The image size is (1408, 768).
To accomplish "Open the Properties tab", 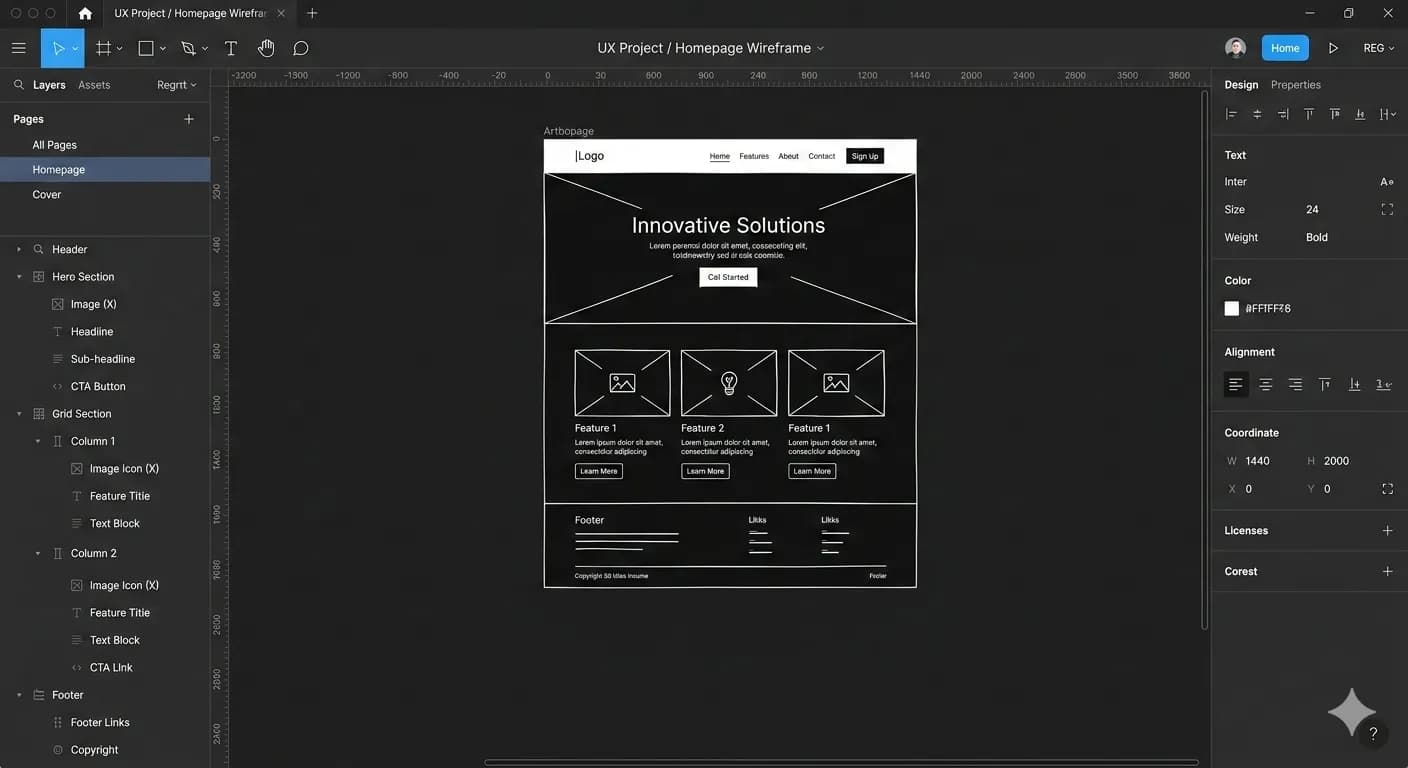I will pyautogui.click(x=1295, y=84).
